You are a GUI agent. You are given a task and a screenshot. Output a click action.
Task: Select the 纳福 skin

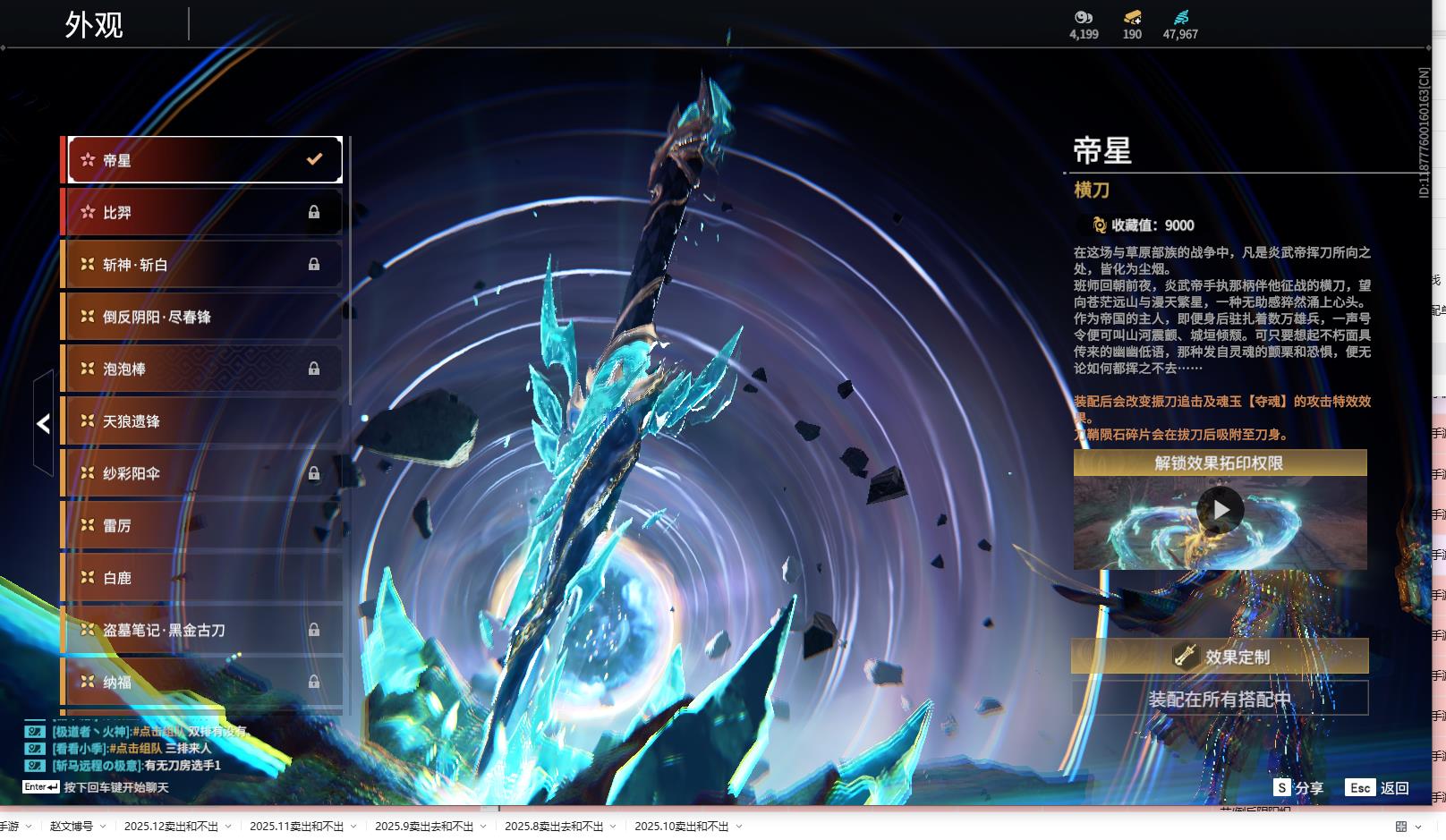202,682
